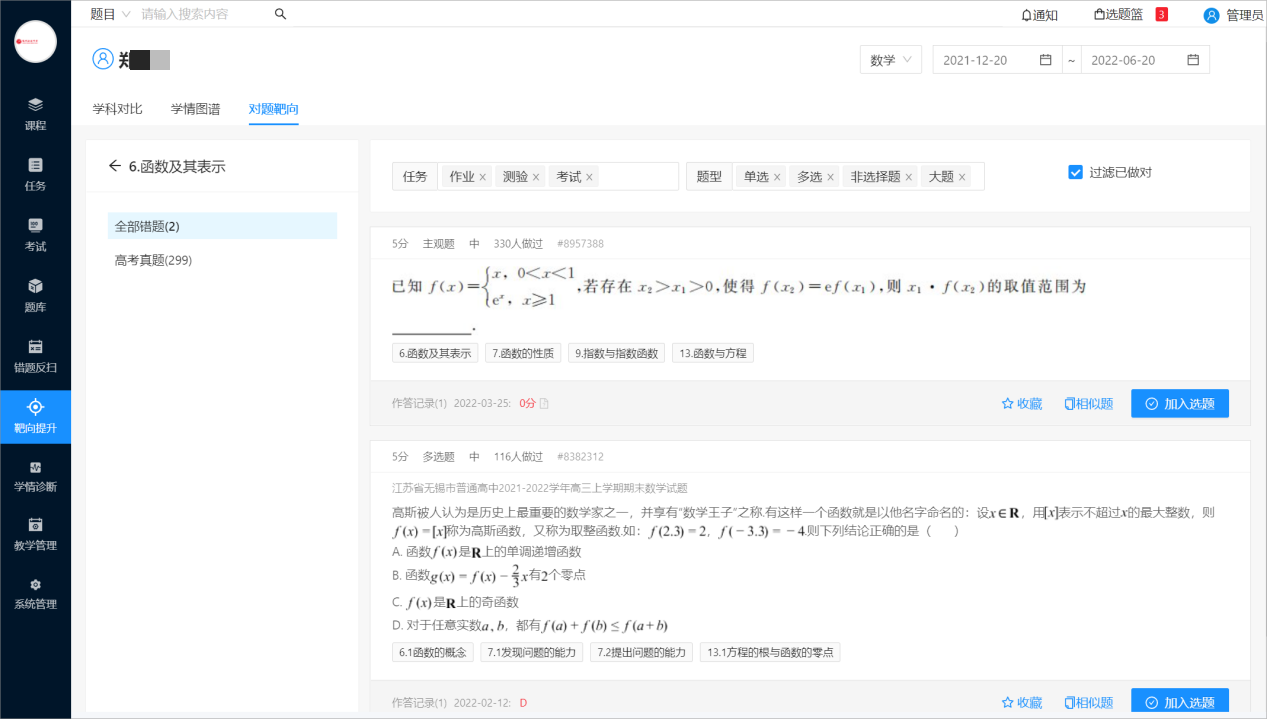Open 考试 in the sidebar
The width and height of the screenshot is (1267, 719).
tap(35, 235)
